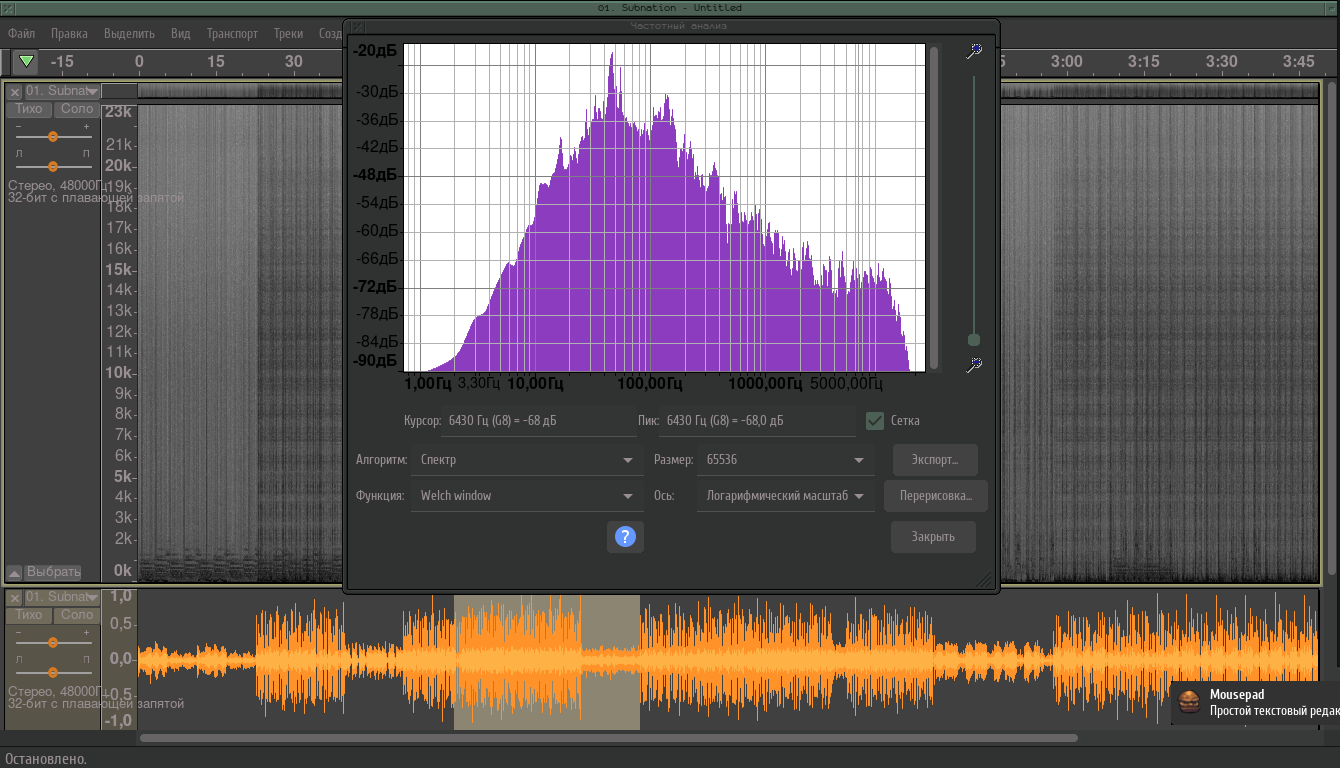Open the Алгоритм dropdown showing Спектр
This screenshot has width=1340, height=768.
coord(527,460)
